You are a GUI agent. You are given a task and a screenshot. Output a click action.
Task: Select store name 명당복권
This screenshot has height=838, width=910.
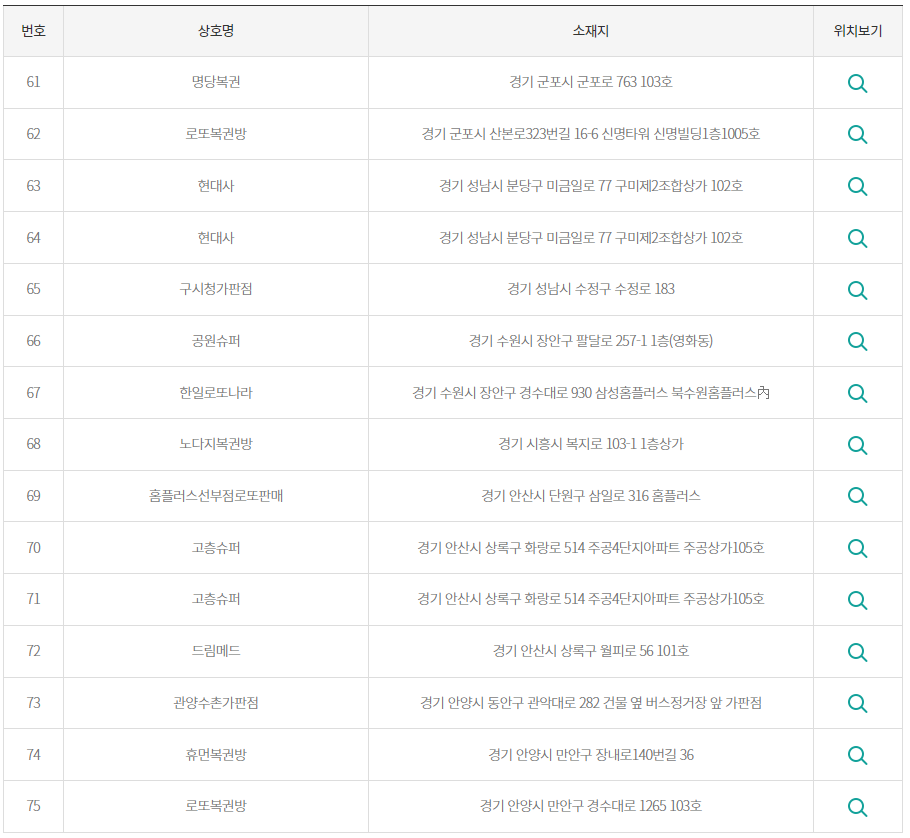pyautogui.click(x=216, y=82)
